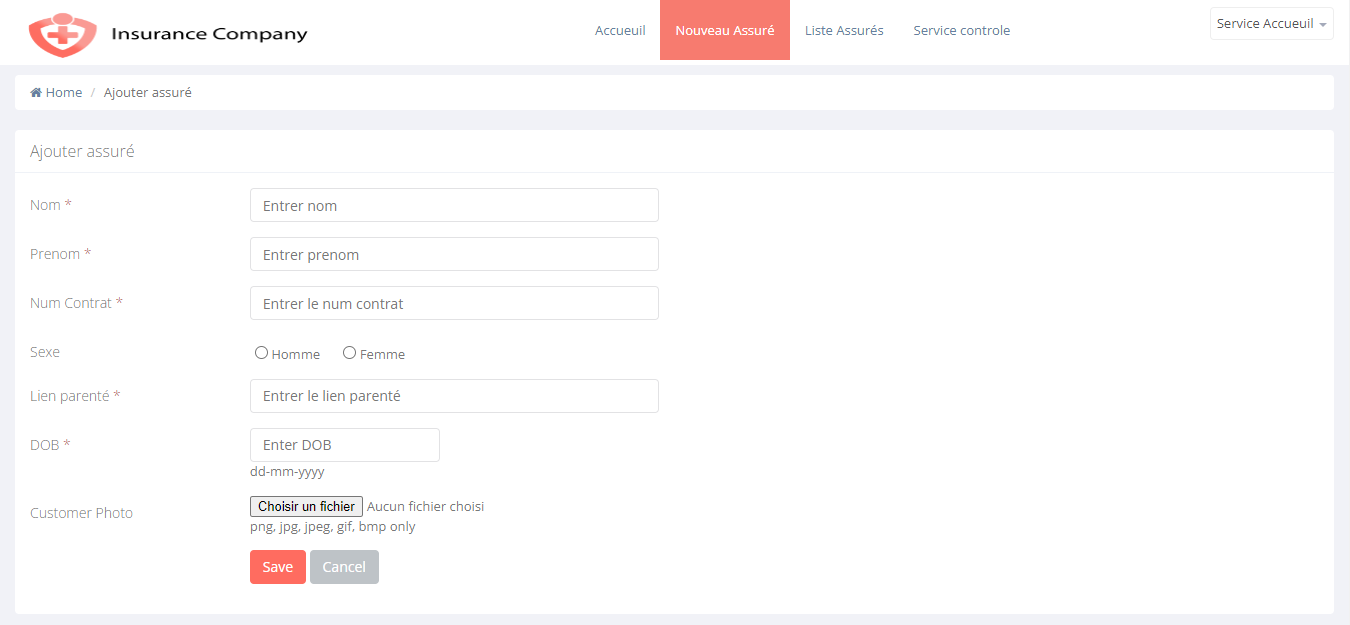Click the Entrer le lien parenté field
This screenshot has height=625, width=1350.
pyautogui.click(x=453, y=396)
